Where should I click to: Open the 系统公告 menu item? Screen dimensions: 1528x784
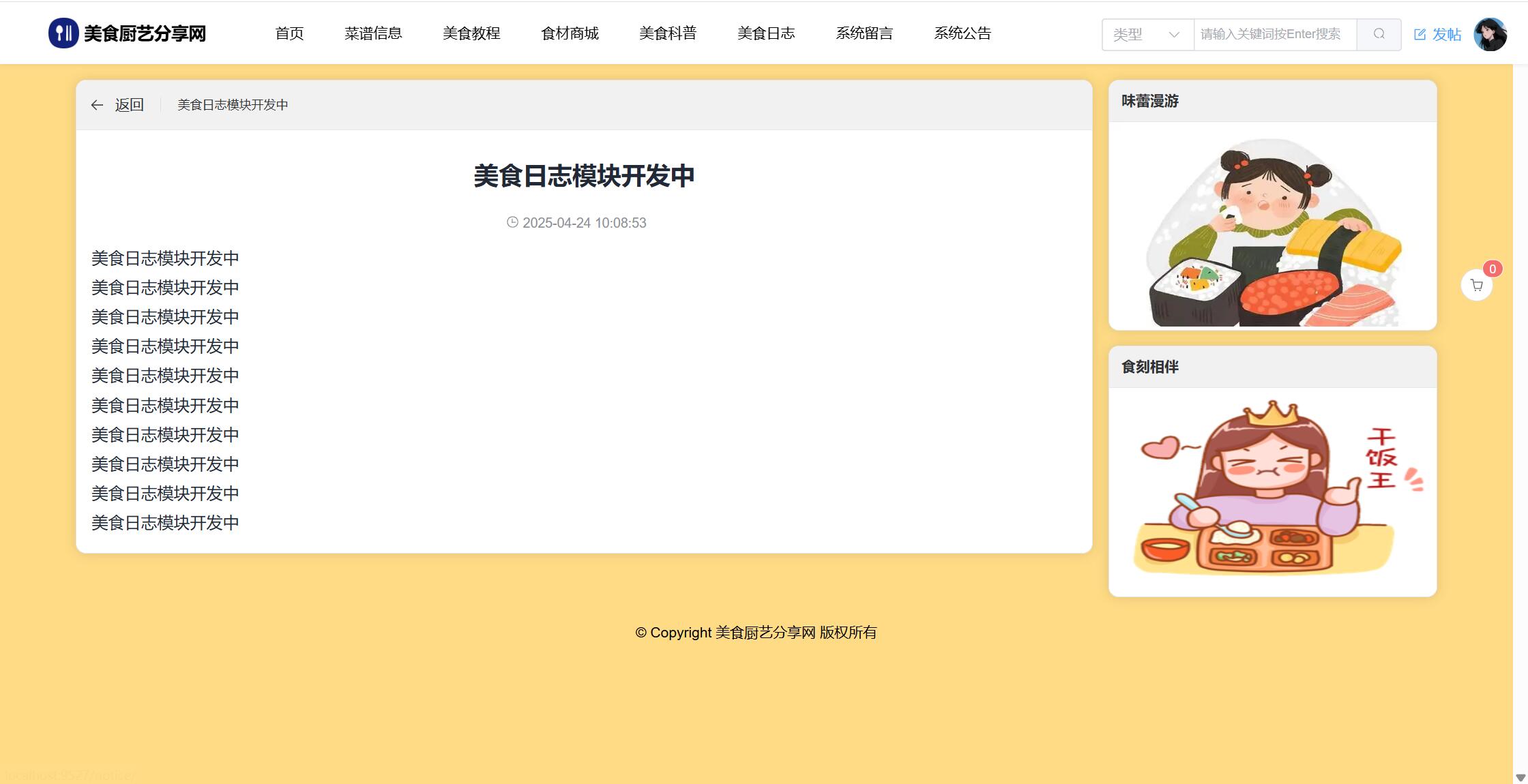pyautogui.click(x=963, y=33)
